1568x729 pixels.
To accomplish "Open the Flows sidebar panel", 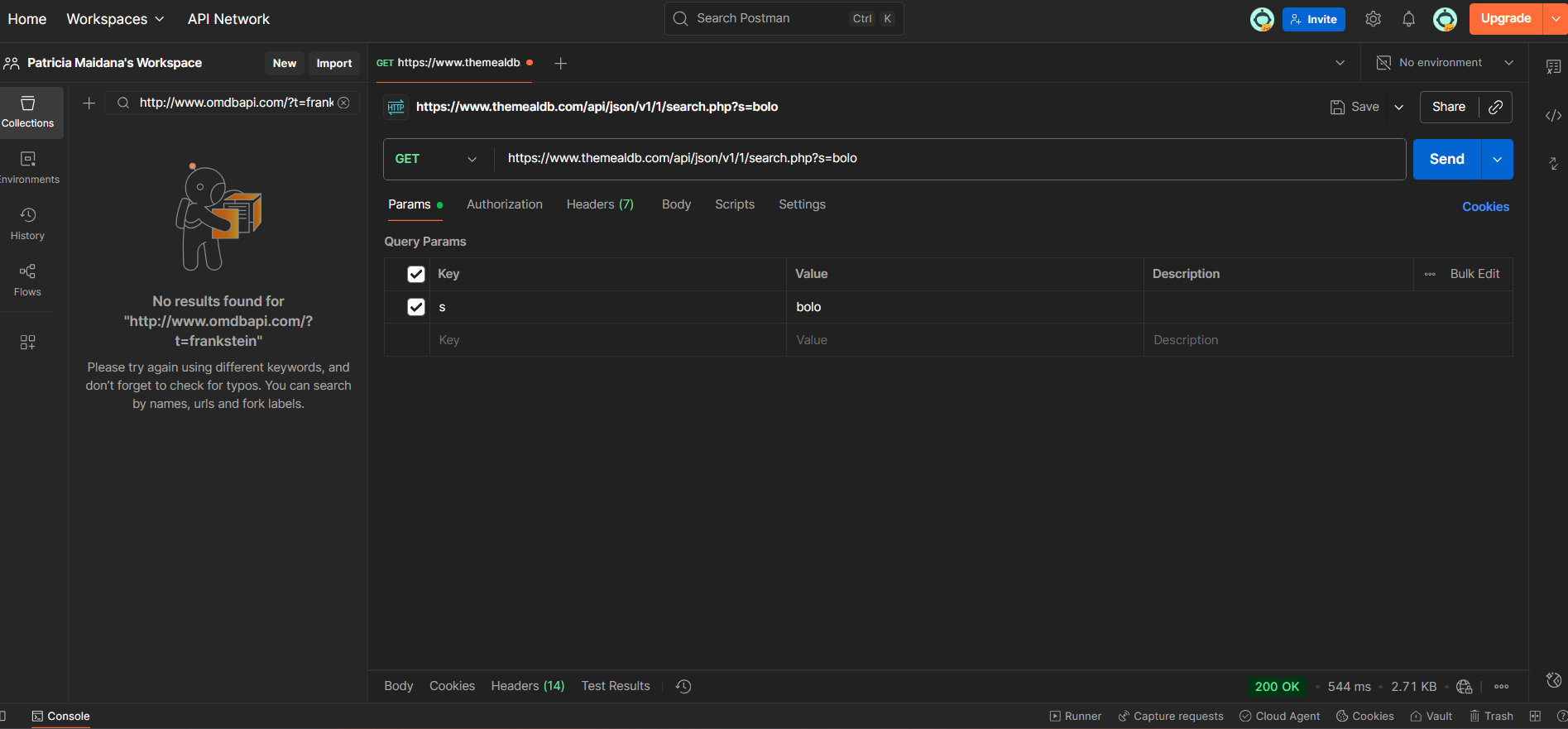I will 27,281.
